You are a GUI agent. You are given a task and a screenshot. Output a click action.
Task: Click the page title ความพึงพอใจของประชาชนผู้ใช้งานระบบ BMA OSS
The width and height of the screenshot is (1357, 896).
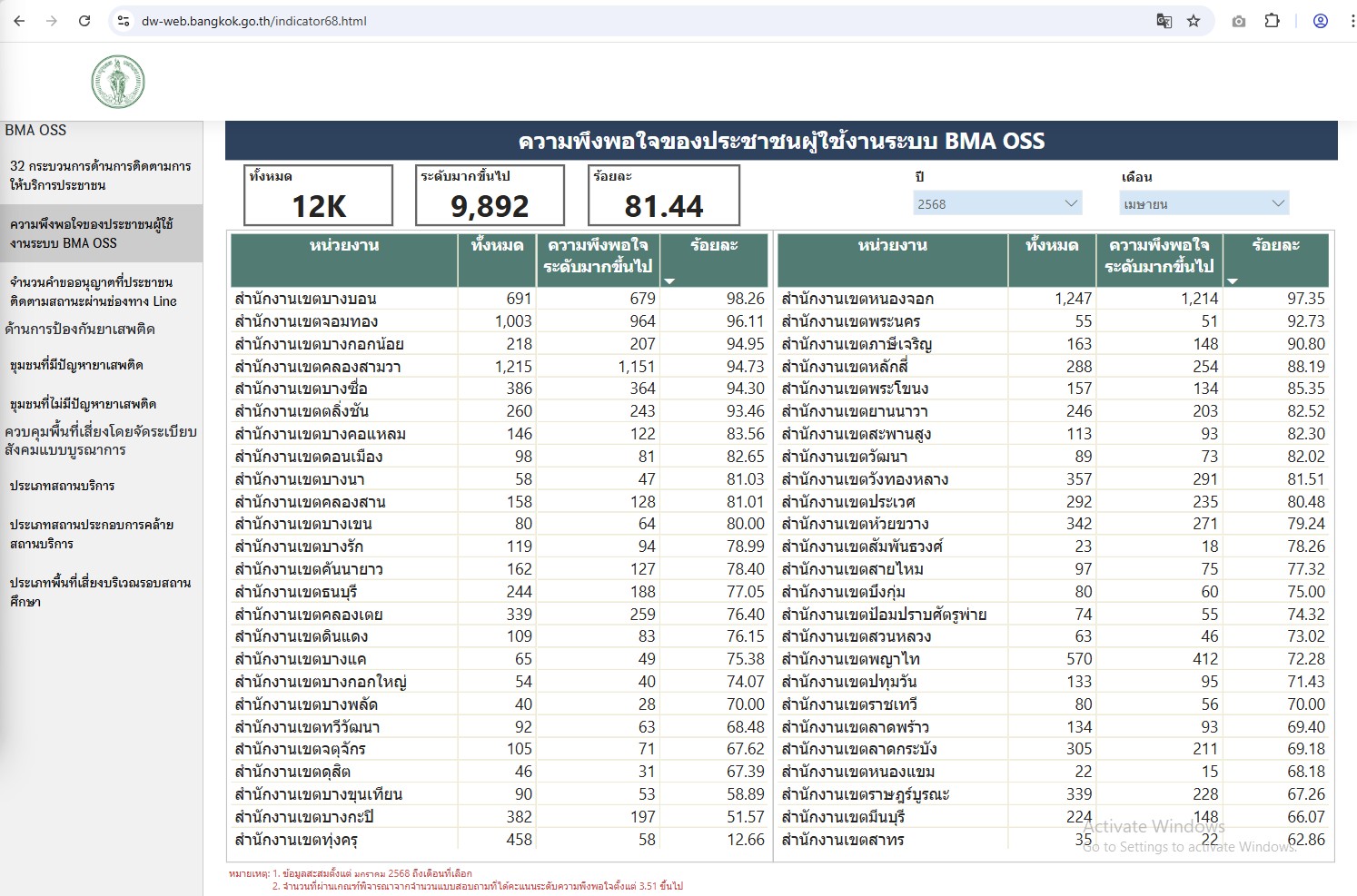pos(781,141)
